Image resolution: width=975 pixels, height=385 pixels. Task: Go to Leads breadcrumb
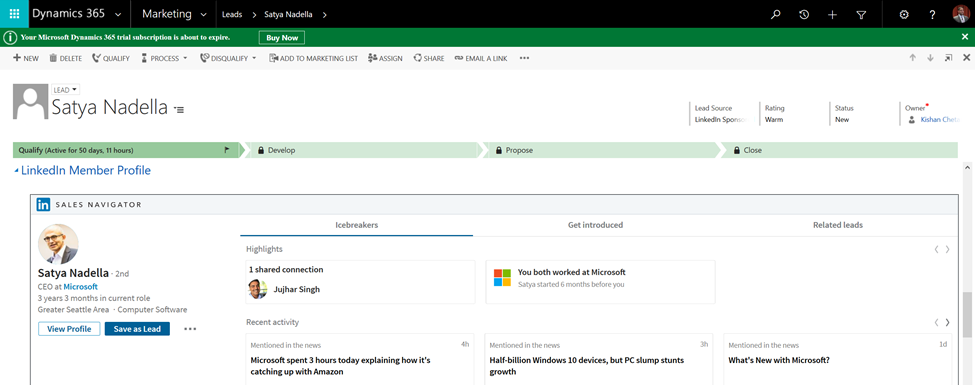(232, 14)
